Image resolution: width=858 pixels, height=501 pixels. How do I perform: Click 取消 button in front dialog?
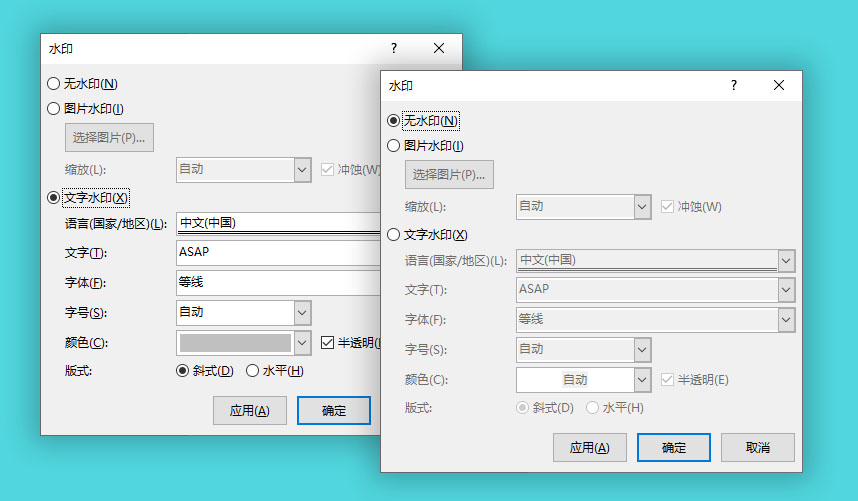(x=758, y=447)
